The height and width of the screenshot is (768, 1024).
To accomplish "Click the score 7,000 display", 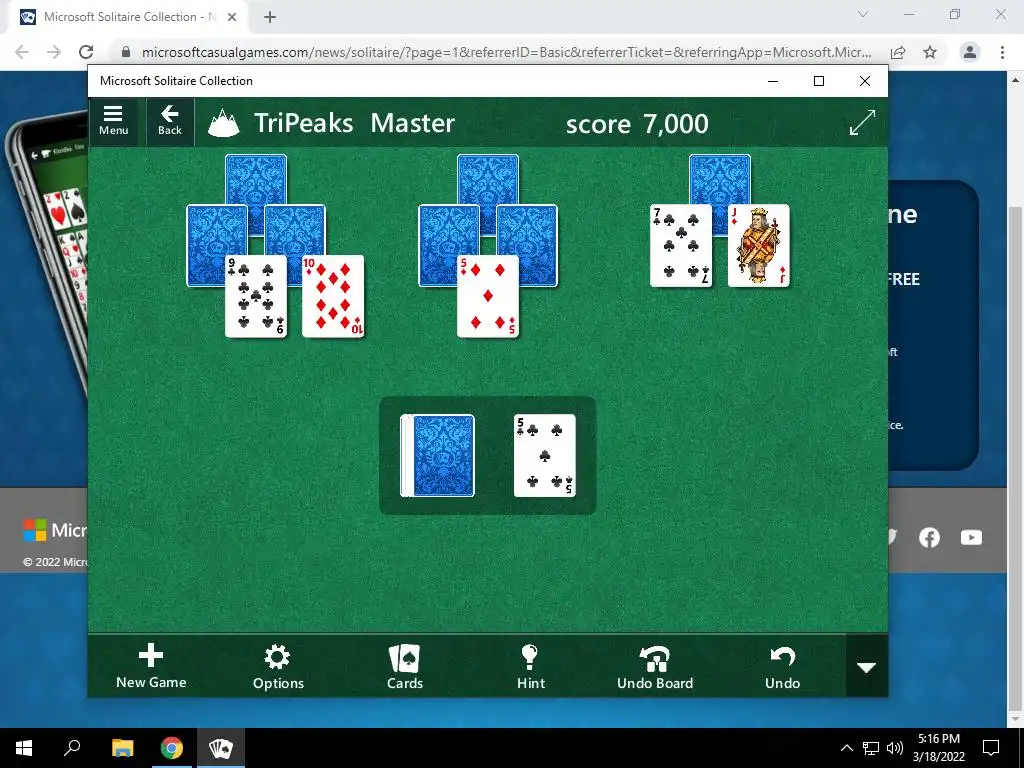I will (637, 123).
